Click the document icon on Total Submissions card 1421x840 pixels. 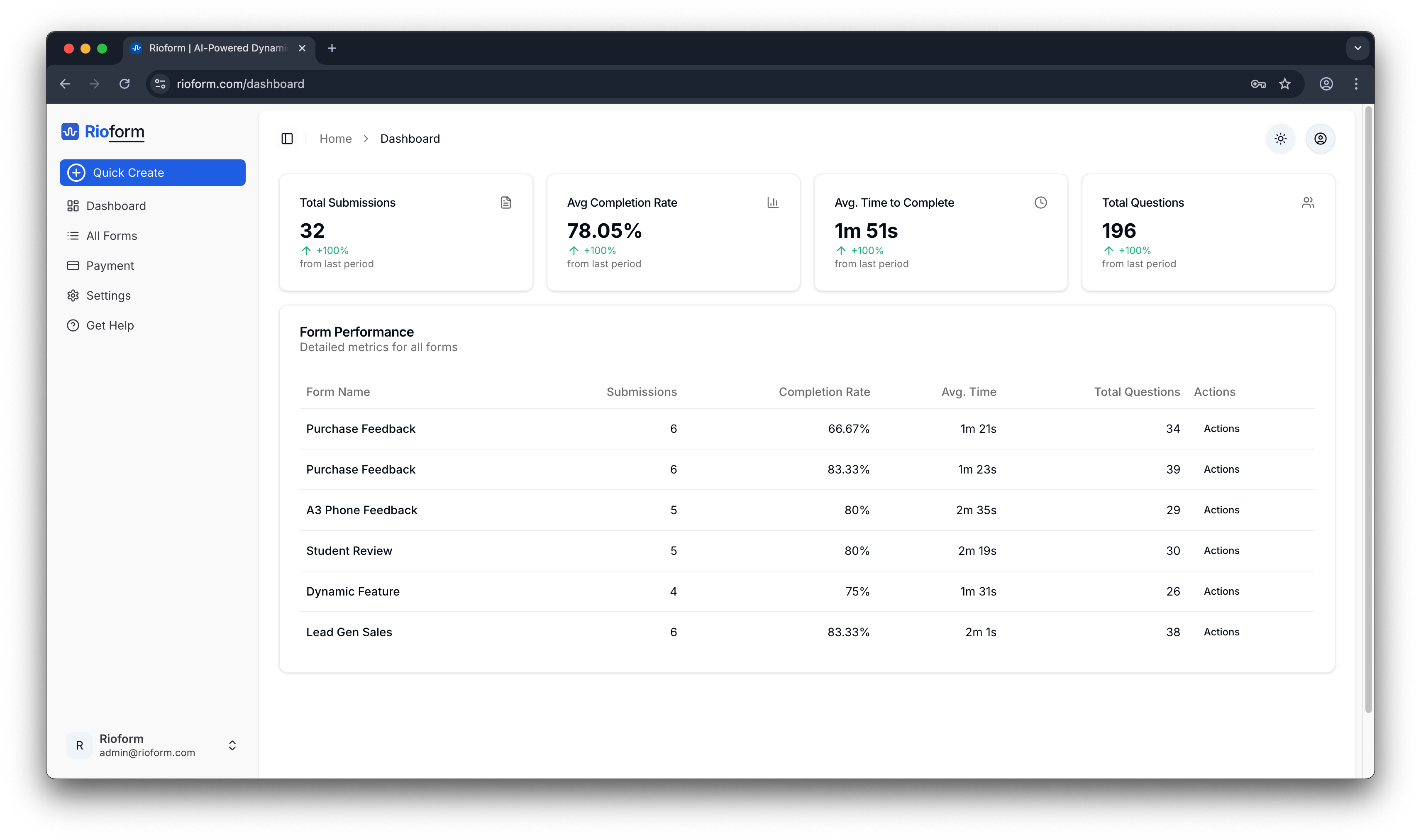pyautogui.click(x=505, y=202)
